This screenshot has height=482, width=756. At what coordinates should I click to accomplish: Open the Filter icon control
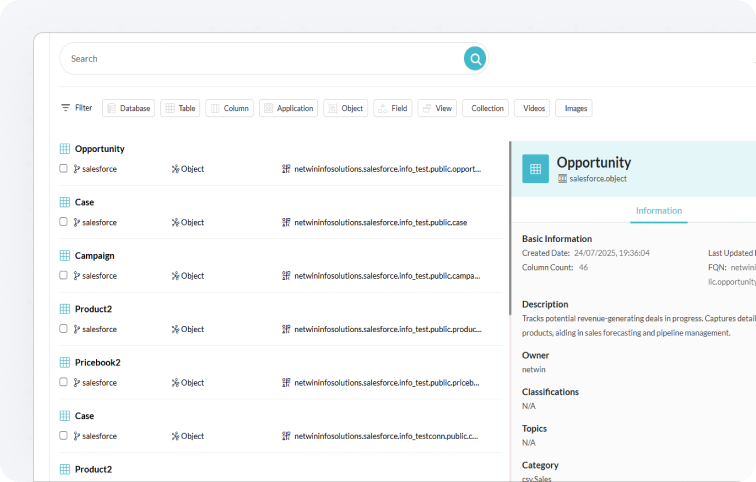click(x=66, y=108)
